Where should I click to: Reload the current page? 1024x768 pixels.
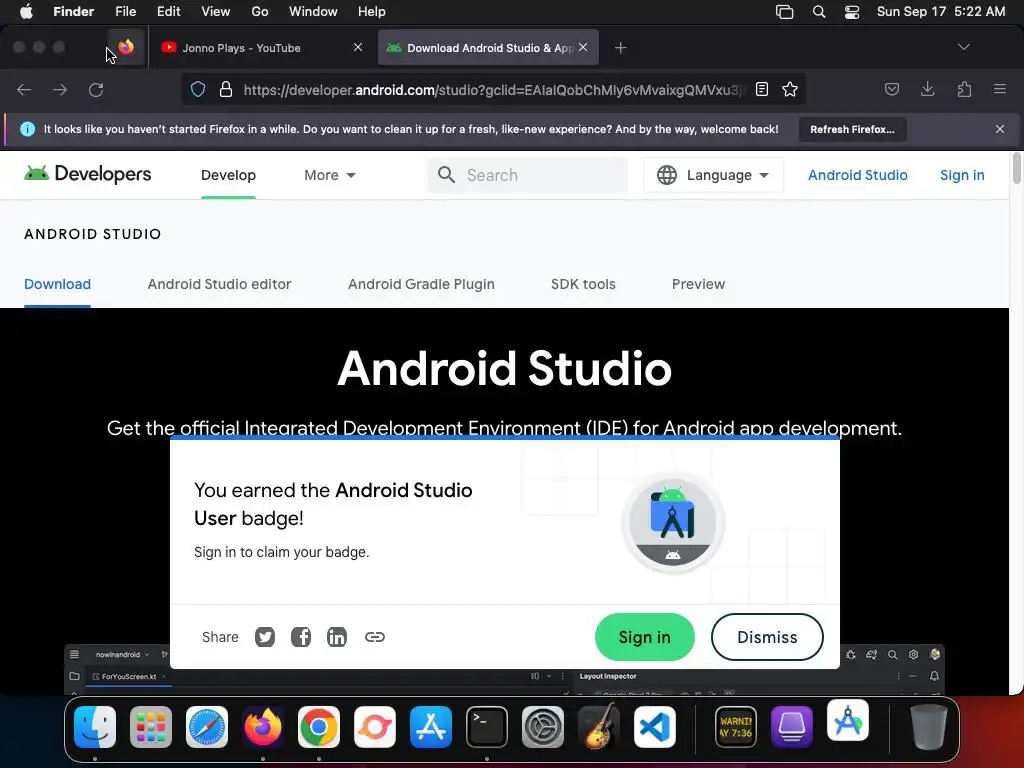pos(96,89)
